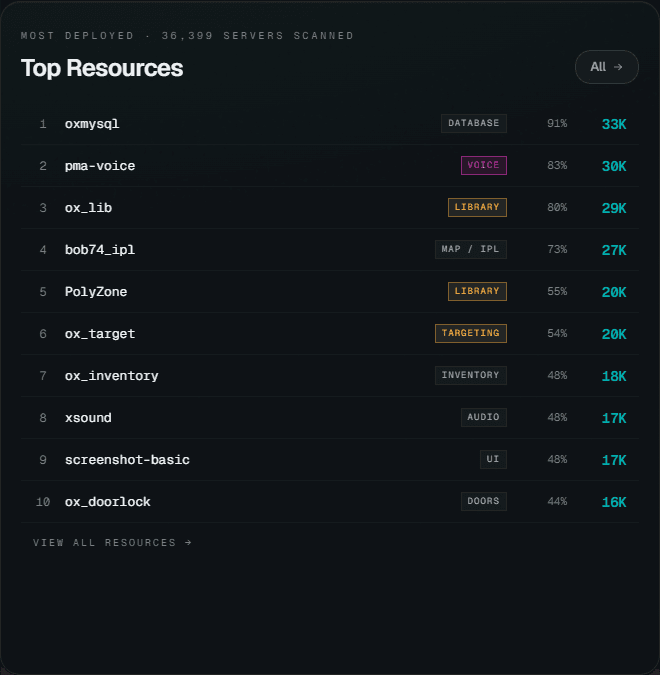The image size is (660, 675).
Task: Click the 44% share value
Action: [557, 502]
